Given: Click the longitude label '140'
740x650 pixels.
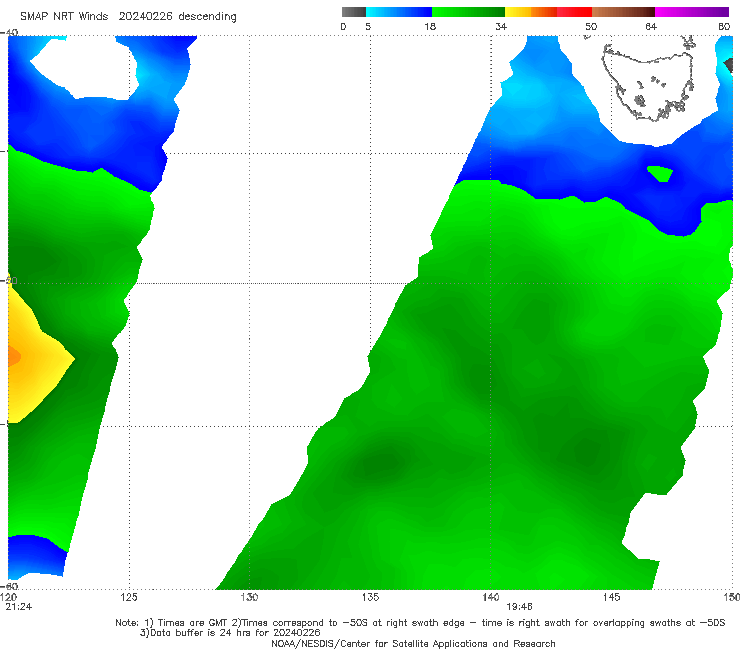Looking at the screenshot, I should point(491,598).
